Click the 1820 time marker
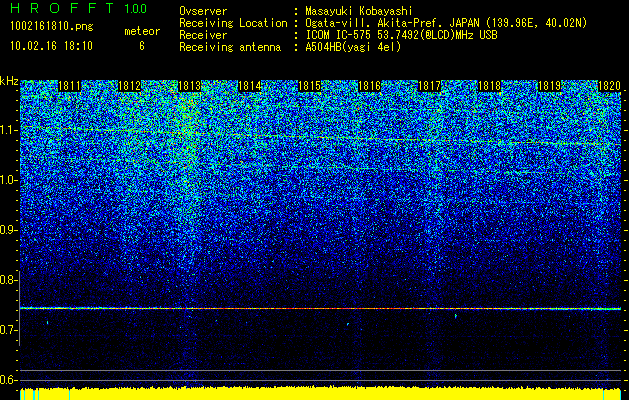629x400 pixels. 609,86
